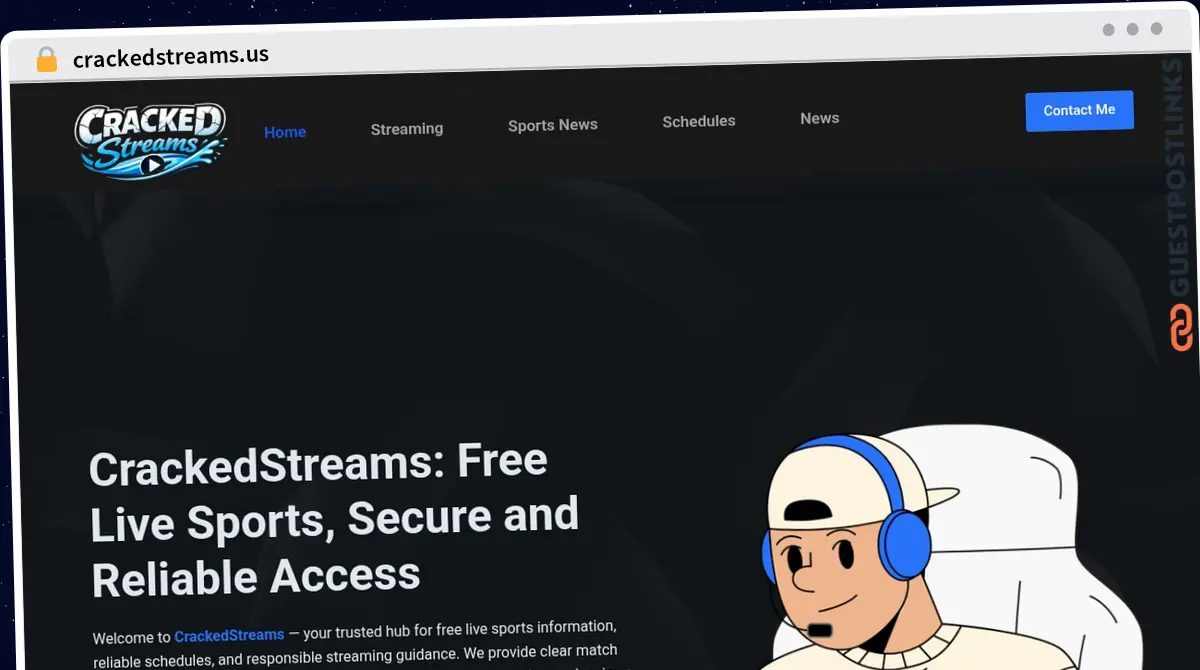Select the News menu item
This screenshot has height=670, width=1200.
820,118
